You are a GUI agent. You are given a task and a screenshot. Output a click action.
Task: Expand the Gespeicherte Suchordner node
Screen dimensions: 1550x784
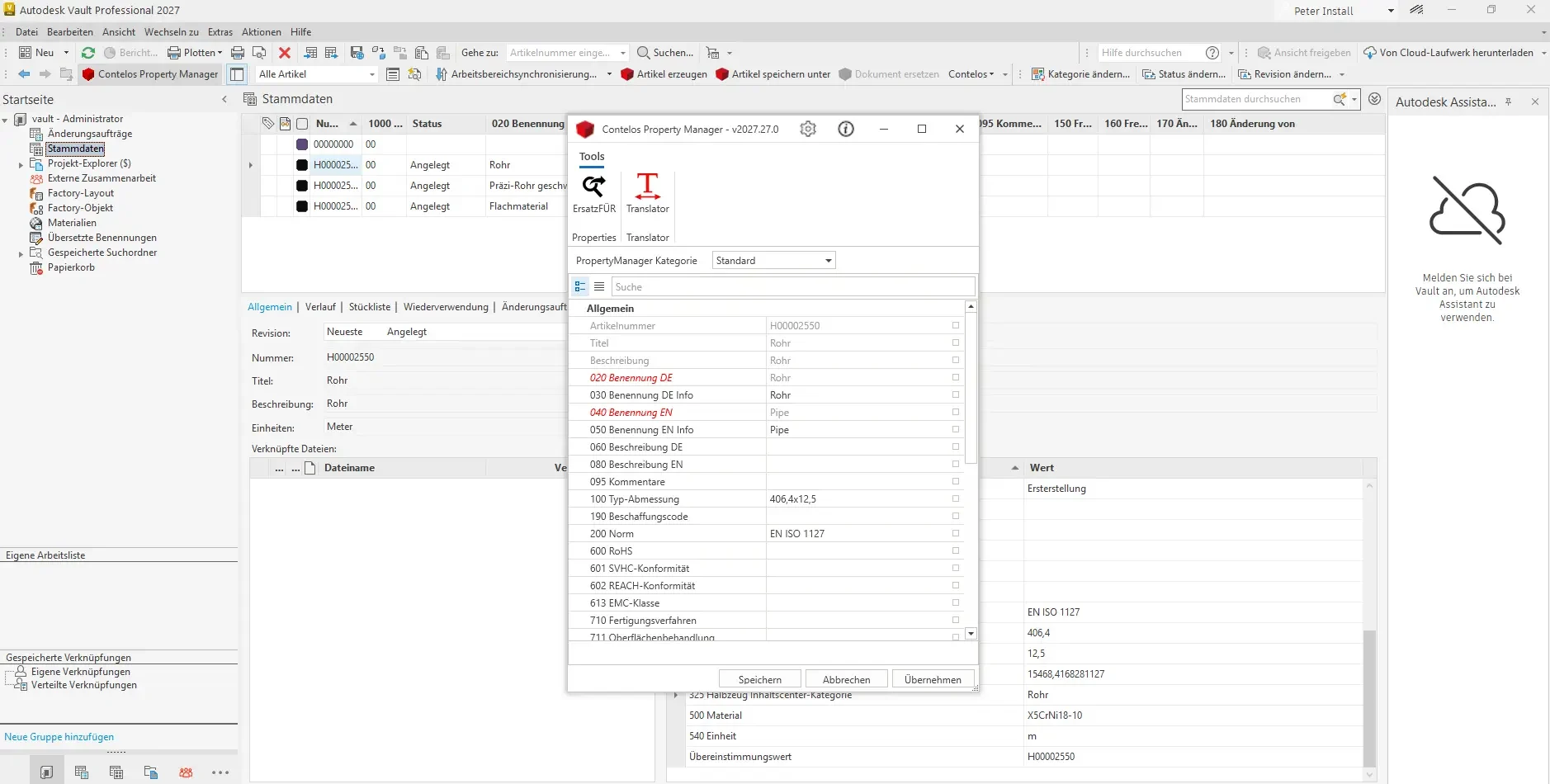(21, 253)
